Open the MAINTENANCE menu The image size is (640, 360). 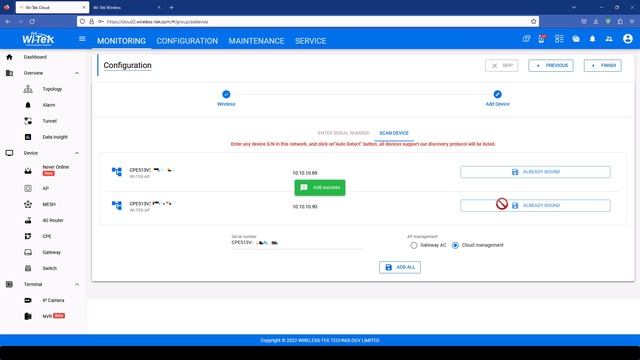click(x=256, y=41)
